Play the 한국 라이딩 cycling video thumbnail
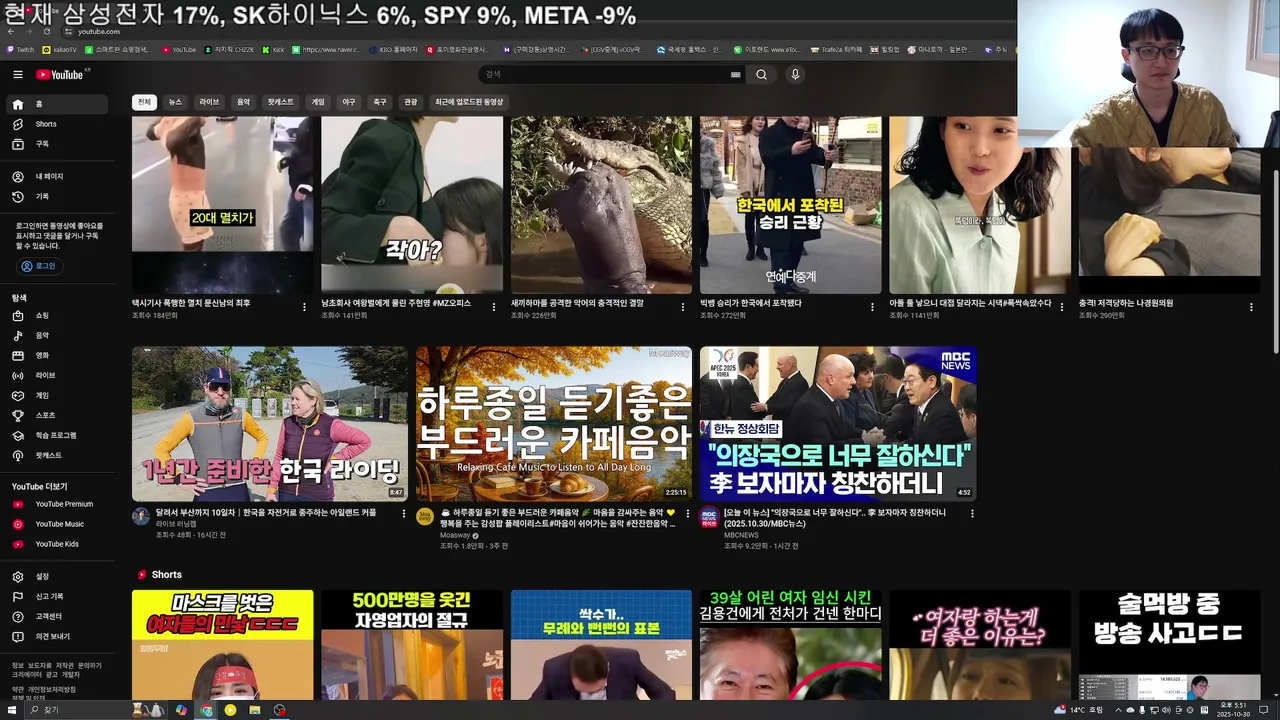Viewport: 1280px width, 720px height. point(270,423)
